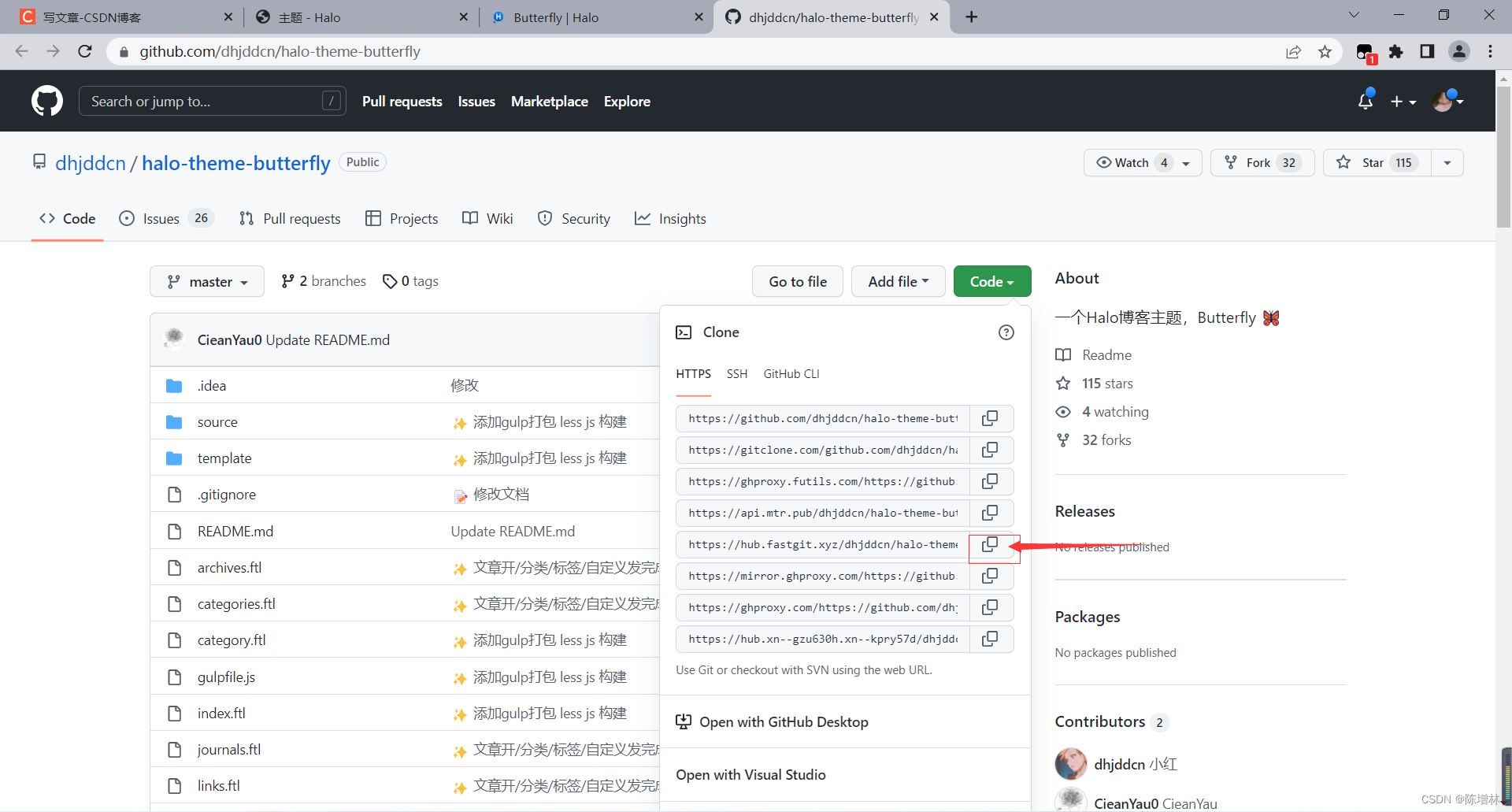Open the Marketplace header link

tap(550, 101)
